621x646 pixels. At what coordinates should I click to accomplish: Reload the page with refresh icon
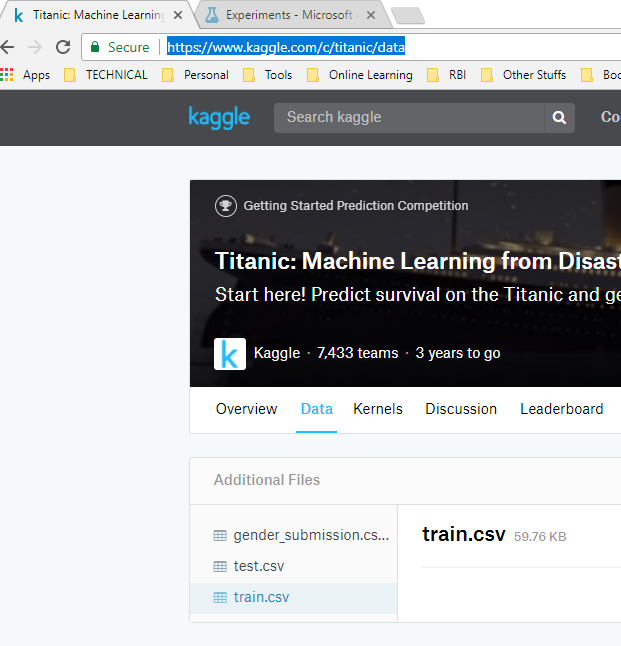[63, 47]
